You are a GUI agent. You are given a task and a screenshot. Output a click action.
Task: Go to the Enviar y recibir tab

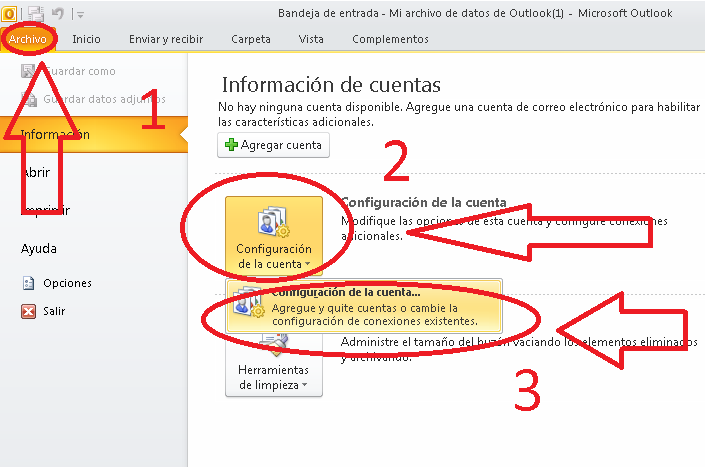pos(166,39)
